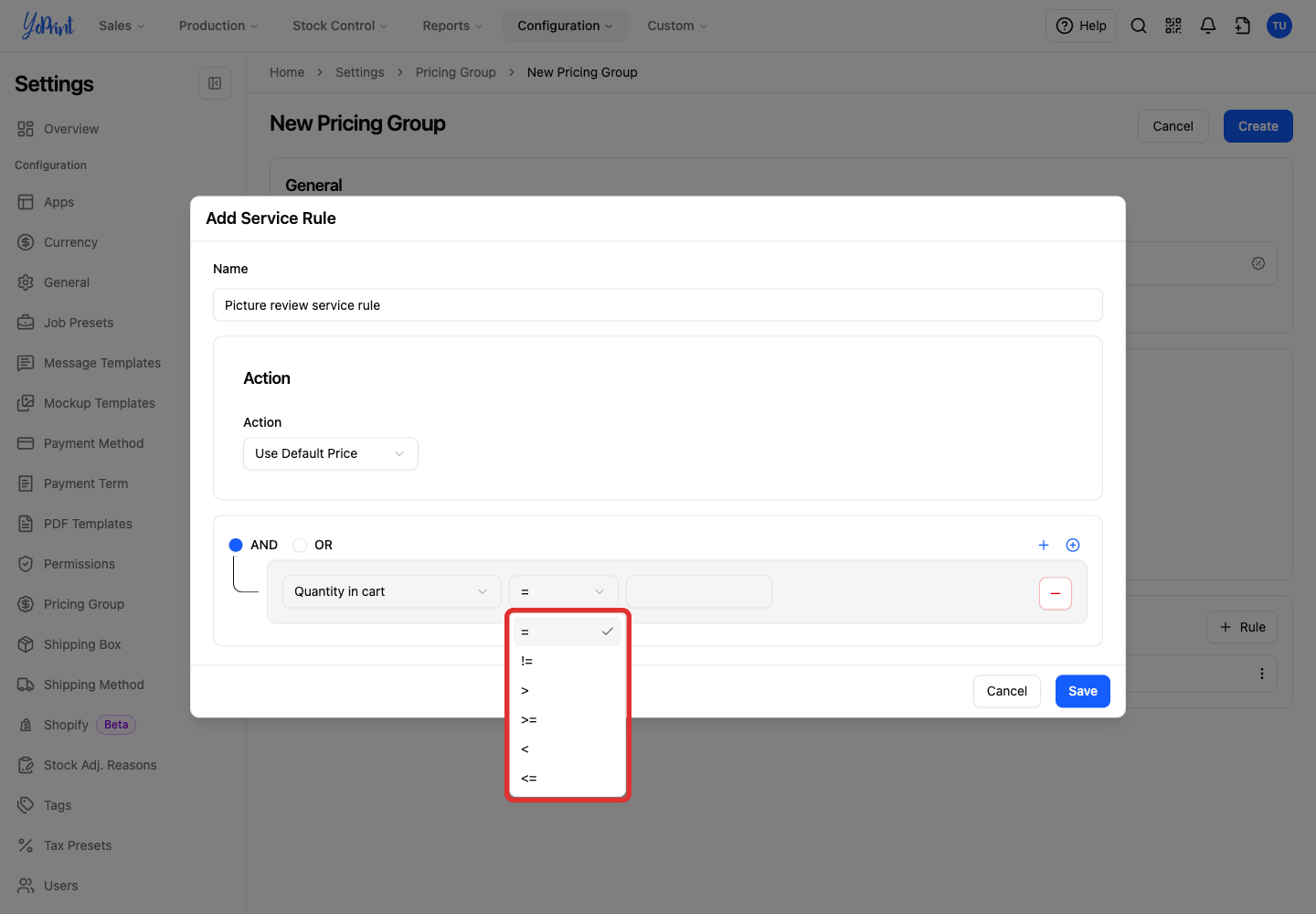
Task: Open the Use Default Price action dropdown
Action: [x=331, y=453]
